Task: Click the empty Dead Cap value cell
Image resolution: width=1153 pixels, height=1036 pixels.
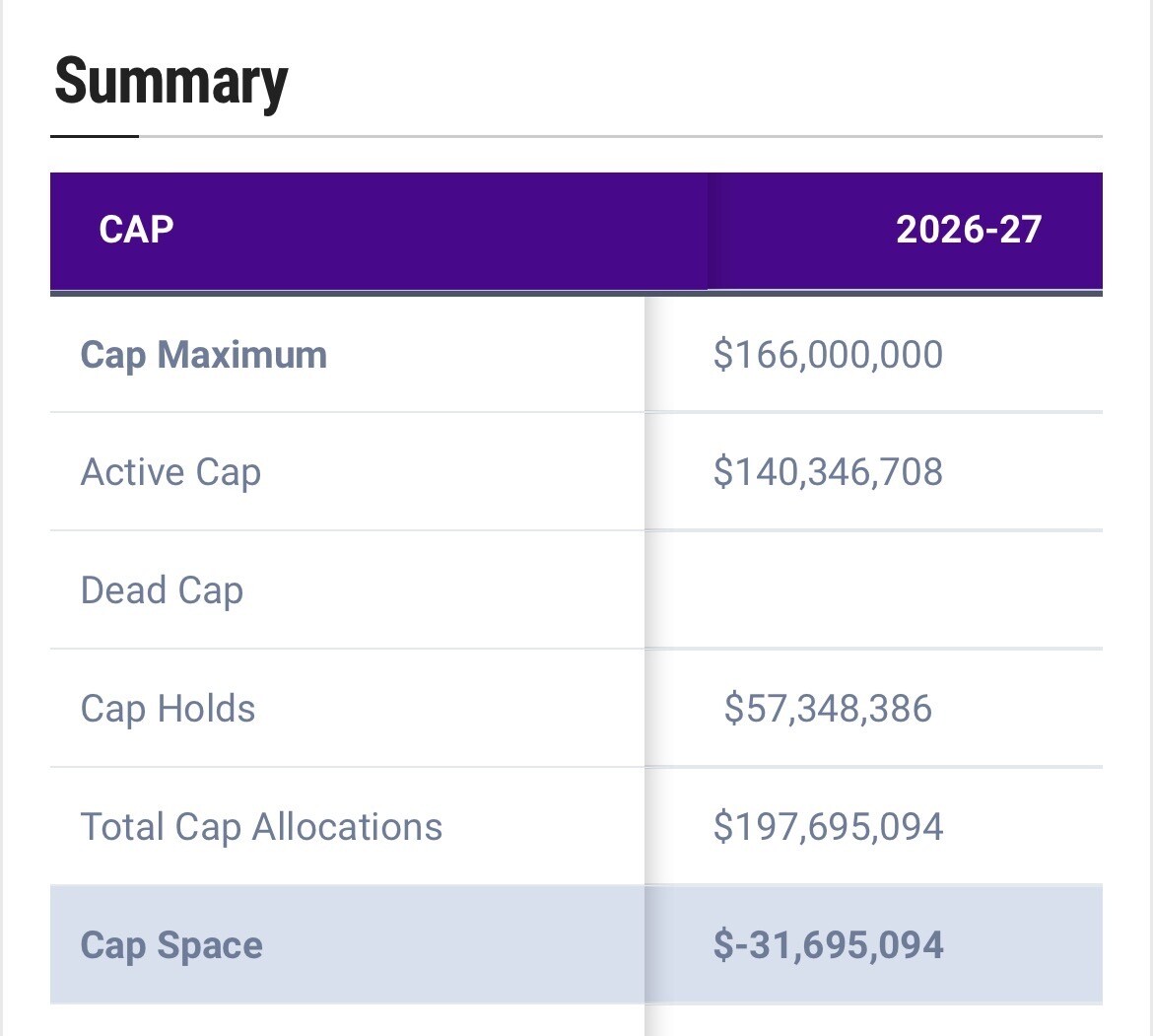Action: pyautogui.click(x=873, y=590)
